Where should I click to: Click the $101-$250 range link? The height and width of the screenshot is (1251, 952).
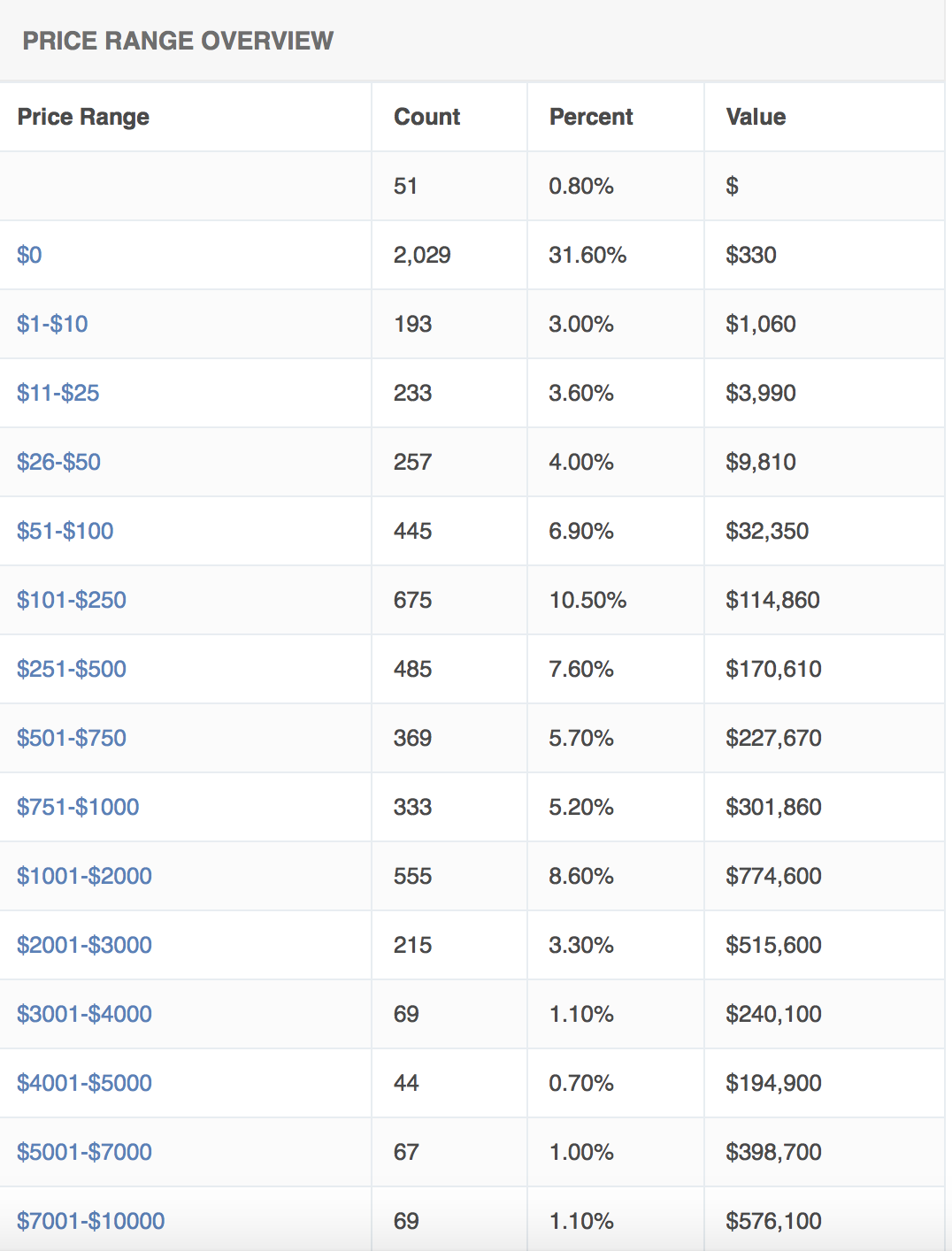tap(71, 600)
